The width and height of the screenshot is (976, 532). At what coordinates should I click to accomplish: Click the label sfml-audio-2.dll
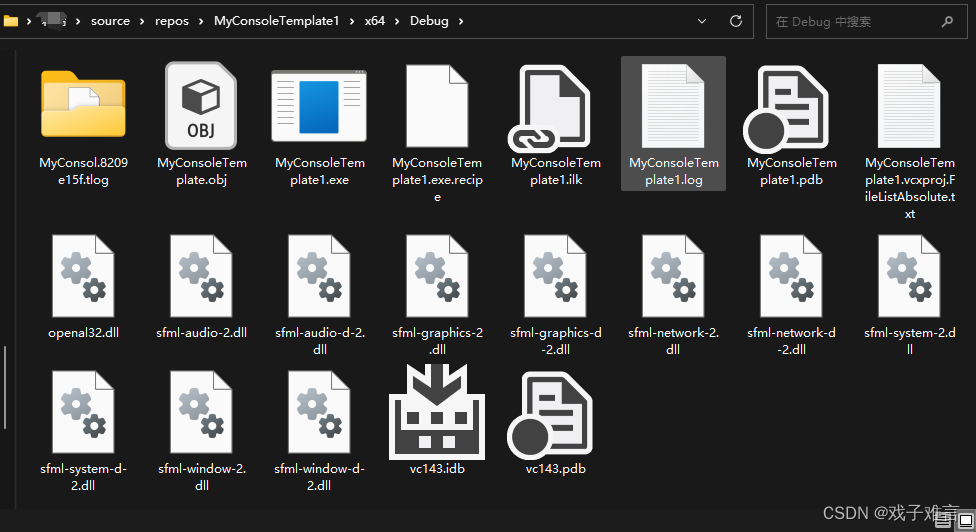(202, 333)
